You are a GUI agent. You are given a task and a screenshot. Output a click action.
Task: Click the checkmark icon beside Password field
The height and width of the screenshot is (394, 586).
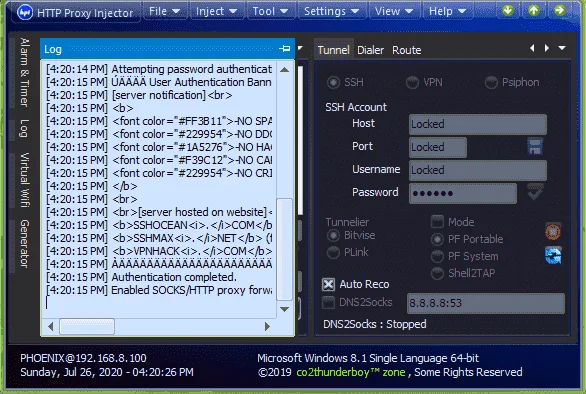535,192
